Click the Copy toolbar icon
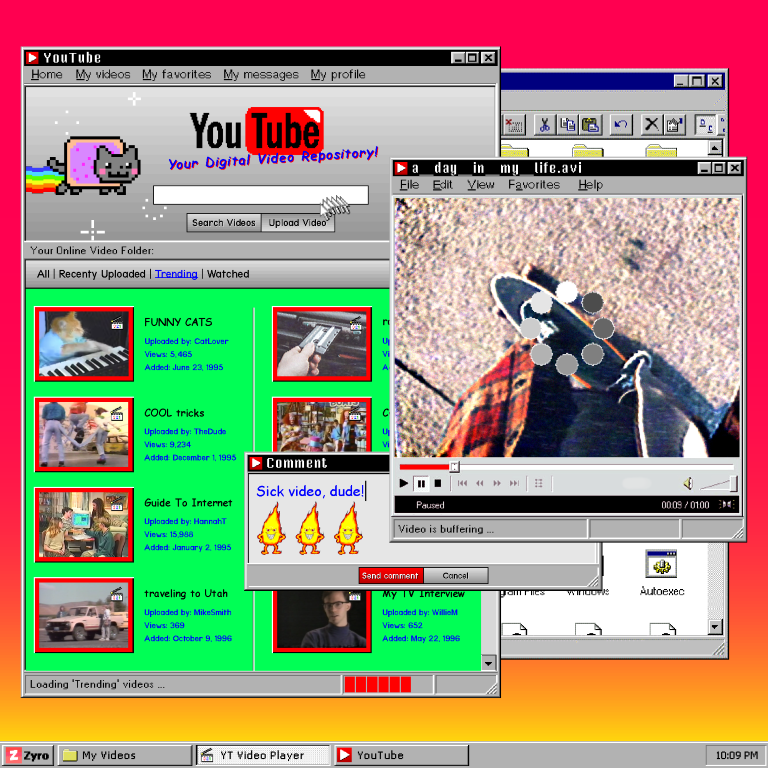768x768 pixels. pos(568,124)
